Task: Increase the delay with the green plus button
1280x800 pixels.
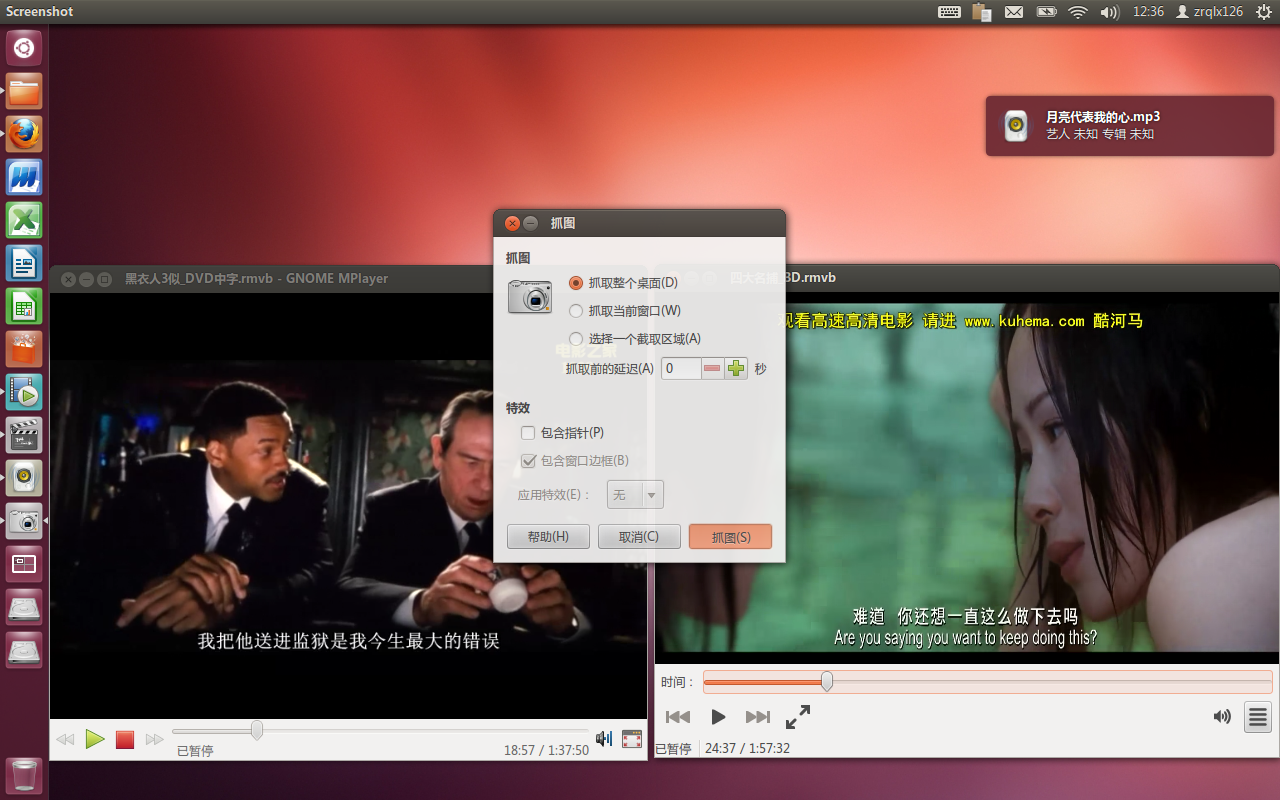Action: 736,368
